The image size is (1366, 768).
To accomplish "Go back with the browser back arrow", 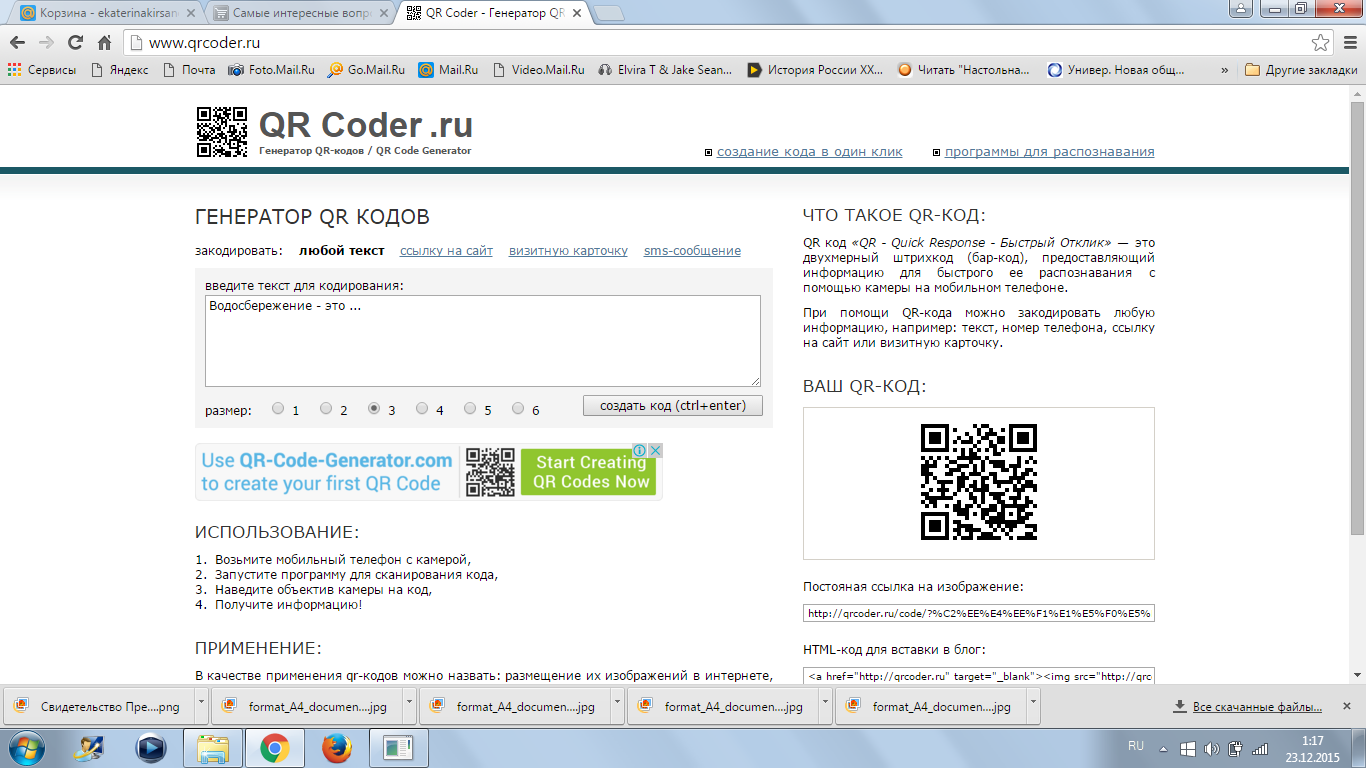I will [17, 43].
